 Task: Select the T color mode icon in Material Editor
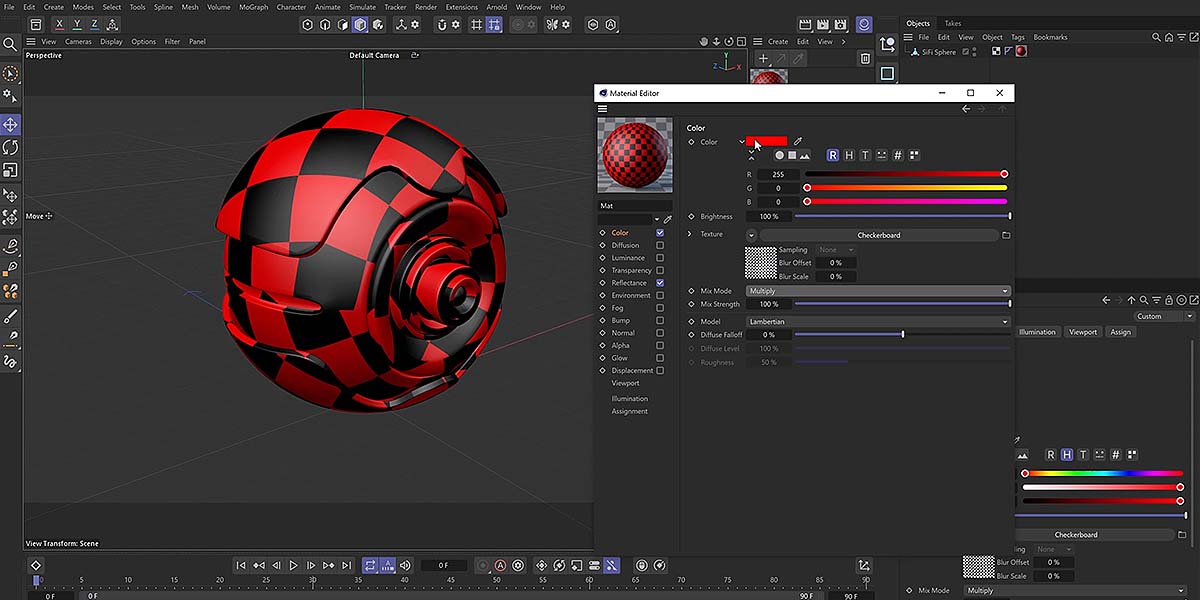[x=865, y=155]
